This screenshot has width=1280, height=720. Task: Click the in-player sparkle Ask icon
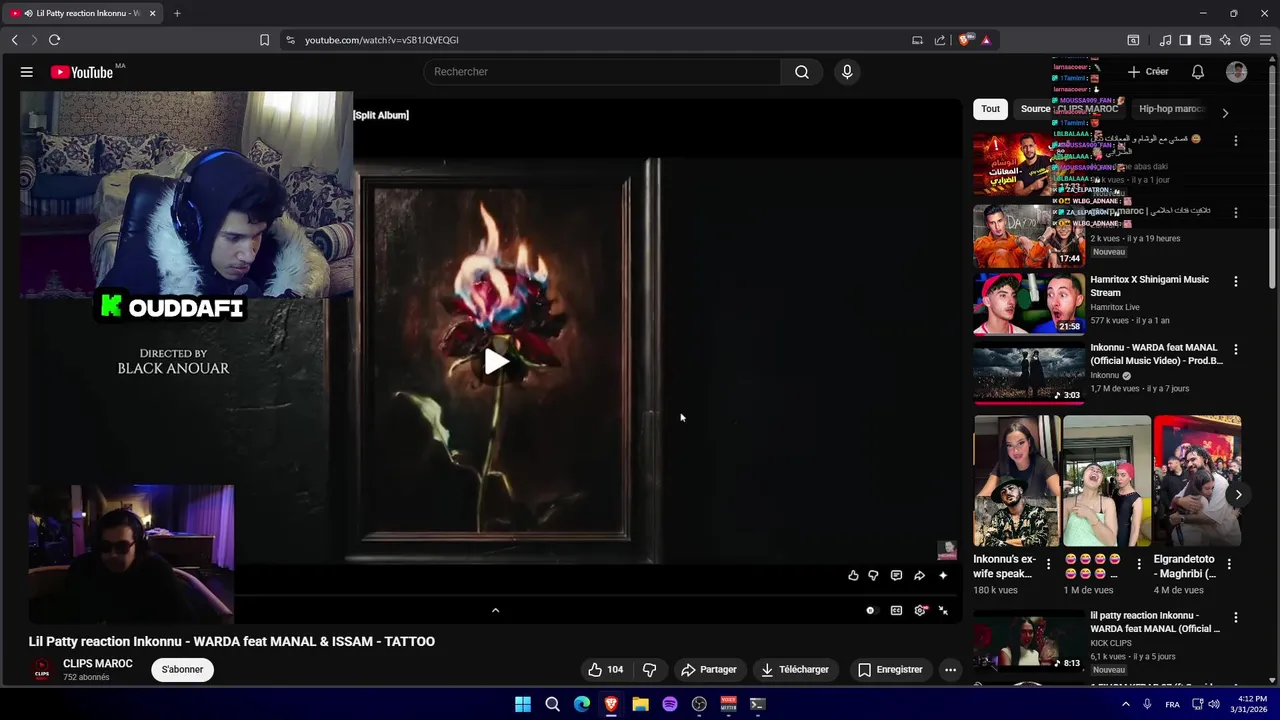click(x=943, y=575)
